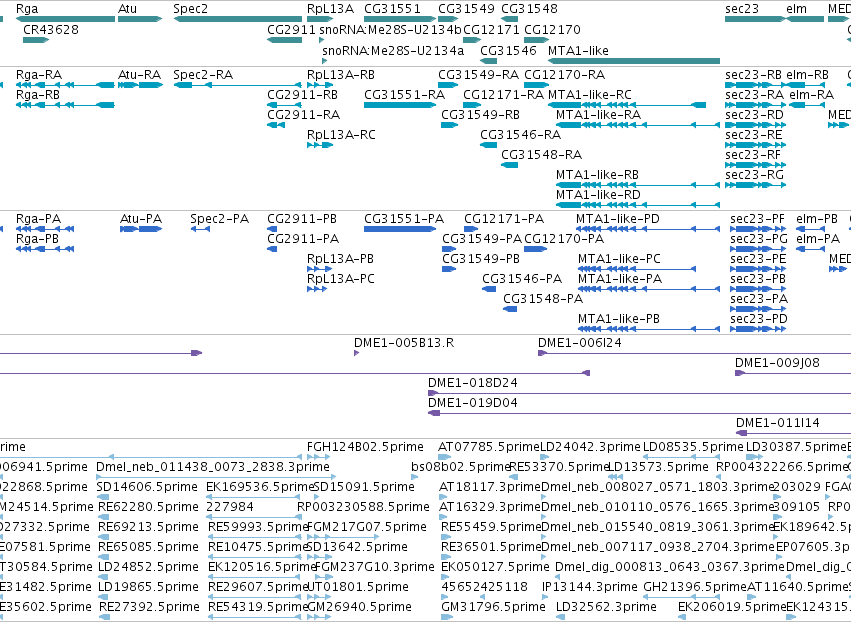Image resolution: width=851 pixels, height=622 pixels.
Task: Open the RpL13A-RC transcript label
Action: 341,134
